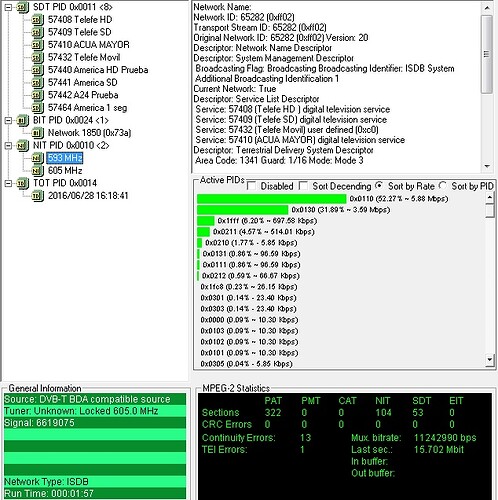Click the 0x0305 PID rate entry
This screenshot has height=500, width=498.
pos(246,364)
